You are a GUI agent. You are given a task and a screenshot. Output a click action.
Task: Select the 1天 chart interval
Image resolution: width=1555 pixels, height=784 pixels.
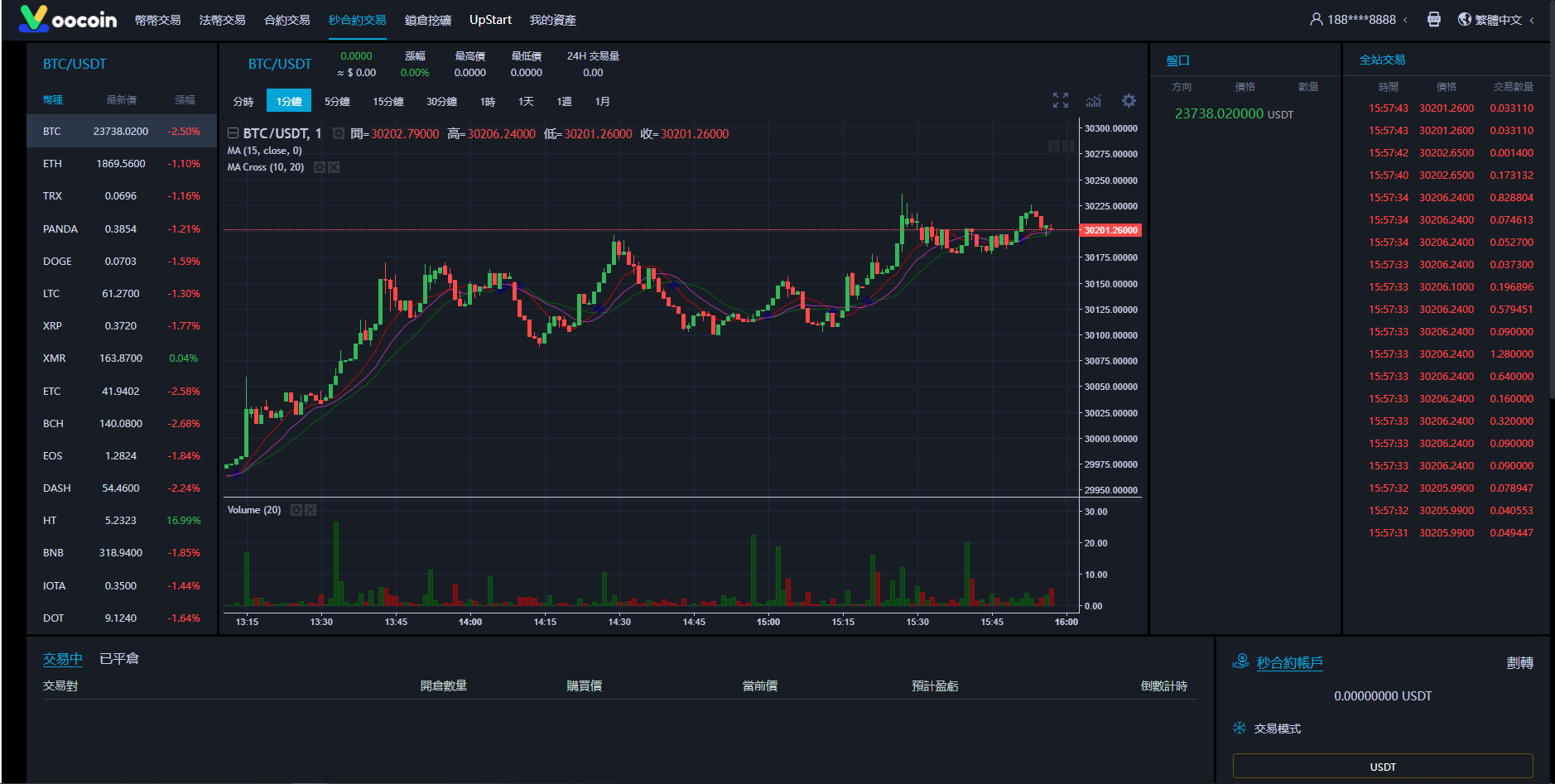tap(526, 101)
